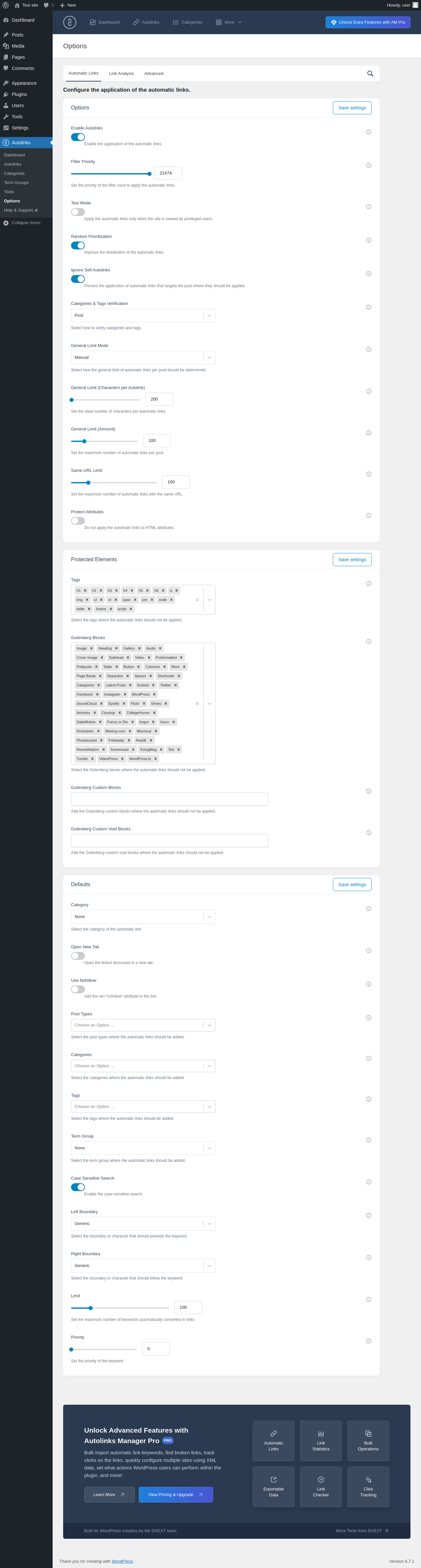Open the info icon beside Enable Autolinks
This screenshot has width=421, height=1568.
pyautogui.click(x=369, y=132)
